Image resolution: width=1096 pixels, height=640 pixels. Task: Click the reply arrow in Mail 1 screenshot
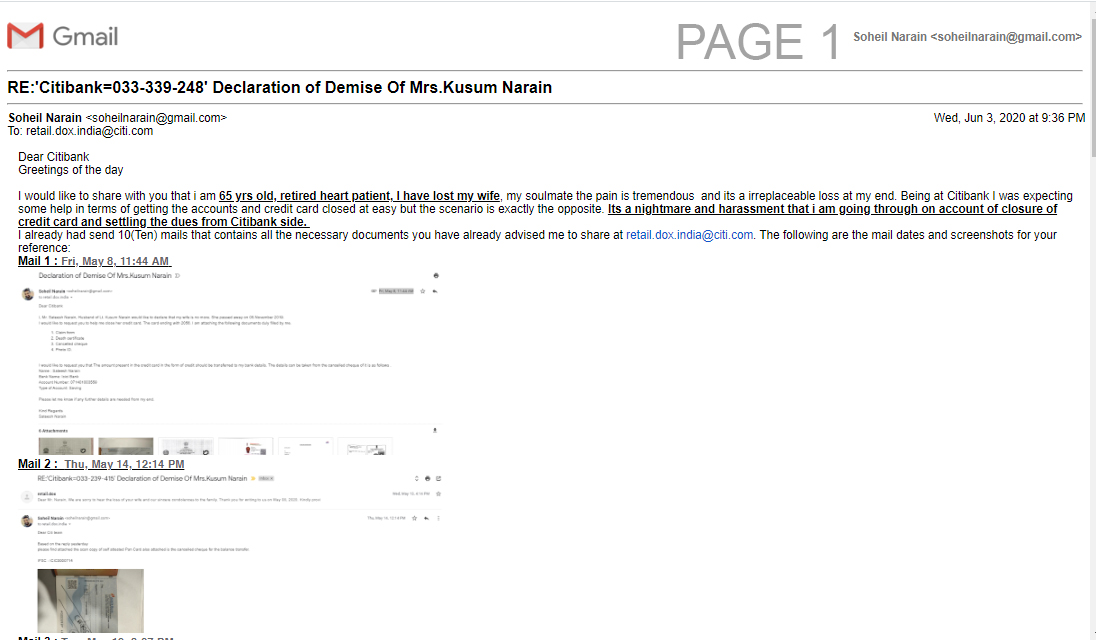(x=435, y=291)
